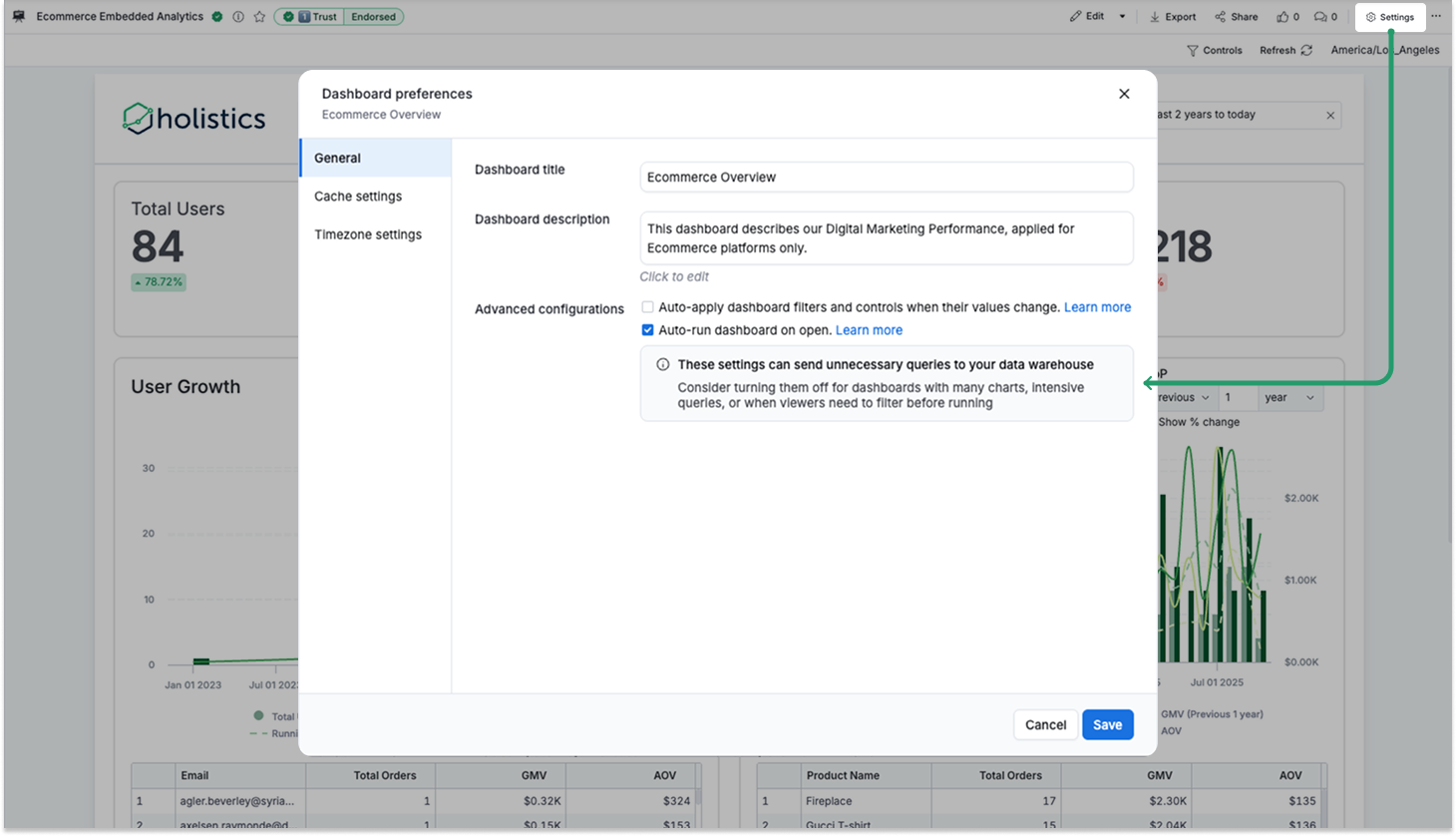
Task: Edit the Dashboard title field
Action: click(886, 177)
